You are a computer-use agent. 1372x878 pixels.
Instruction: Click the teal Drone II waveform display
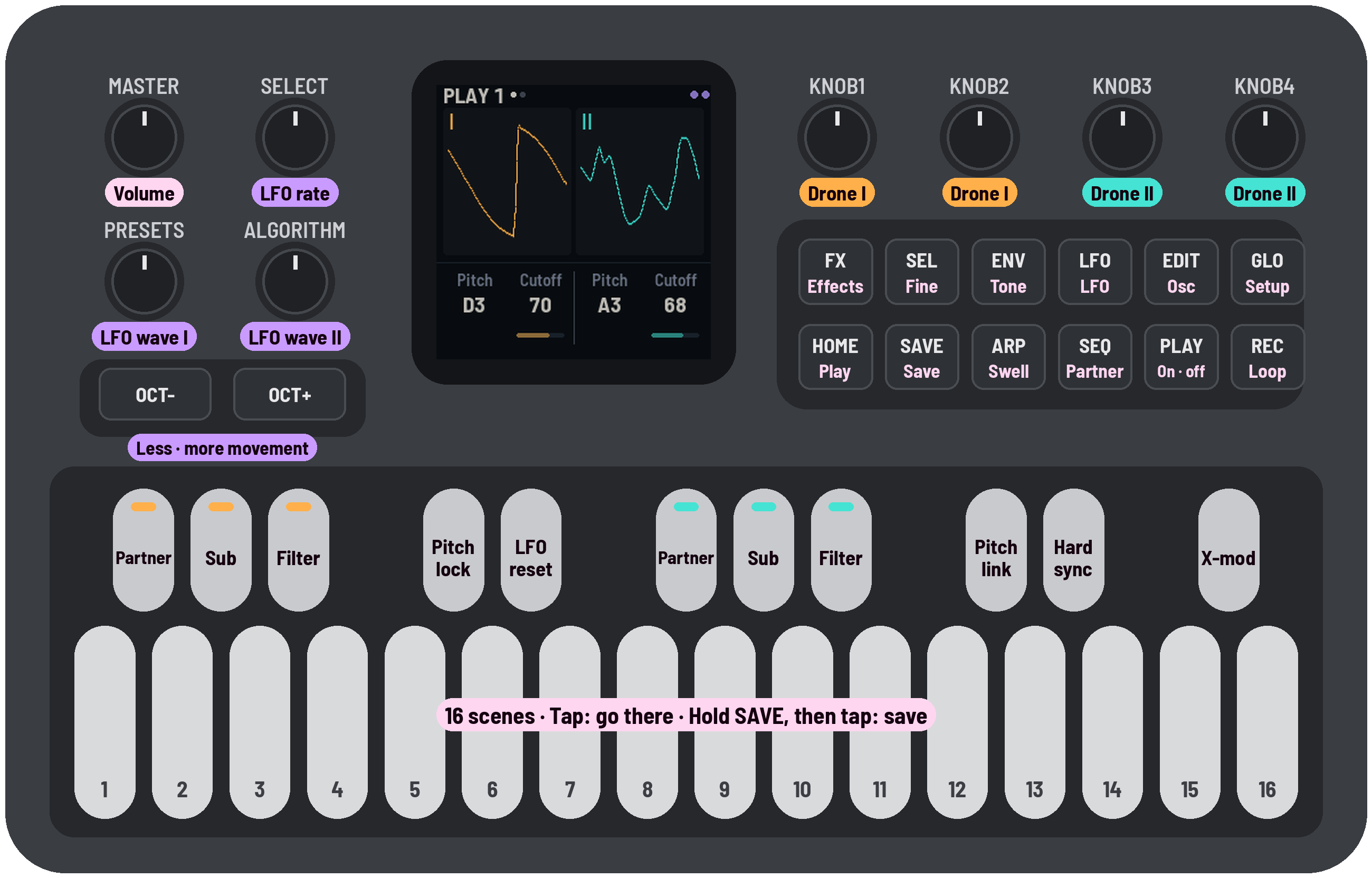point(640,181)
